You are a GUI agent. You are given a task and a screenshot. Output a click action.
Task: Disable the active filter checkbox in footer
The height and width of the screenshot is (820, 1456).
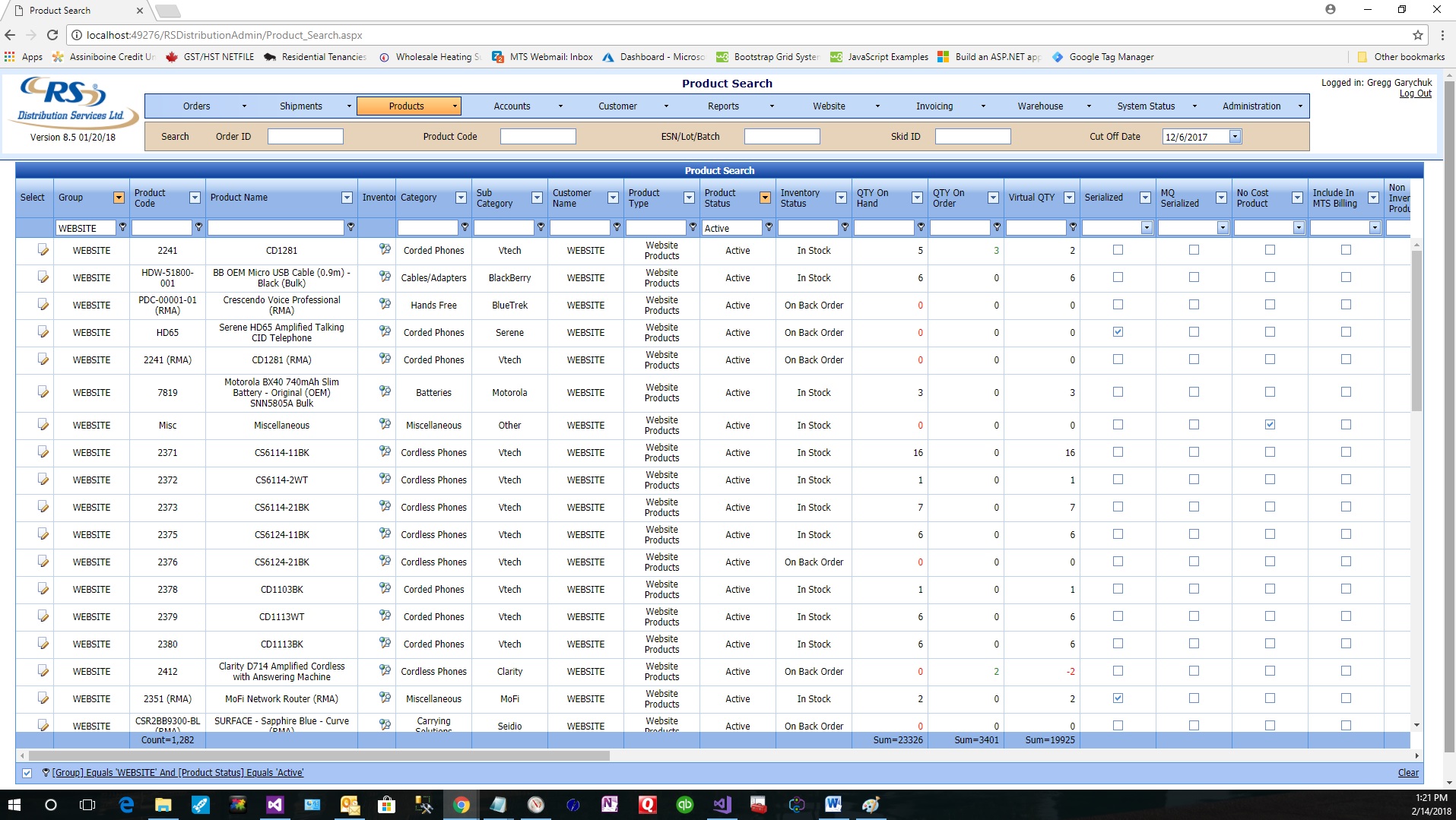tap(27, 773)
